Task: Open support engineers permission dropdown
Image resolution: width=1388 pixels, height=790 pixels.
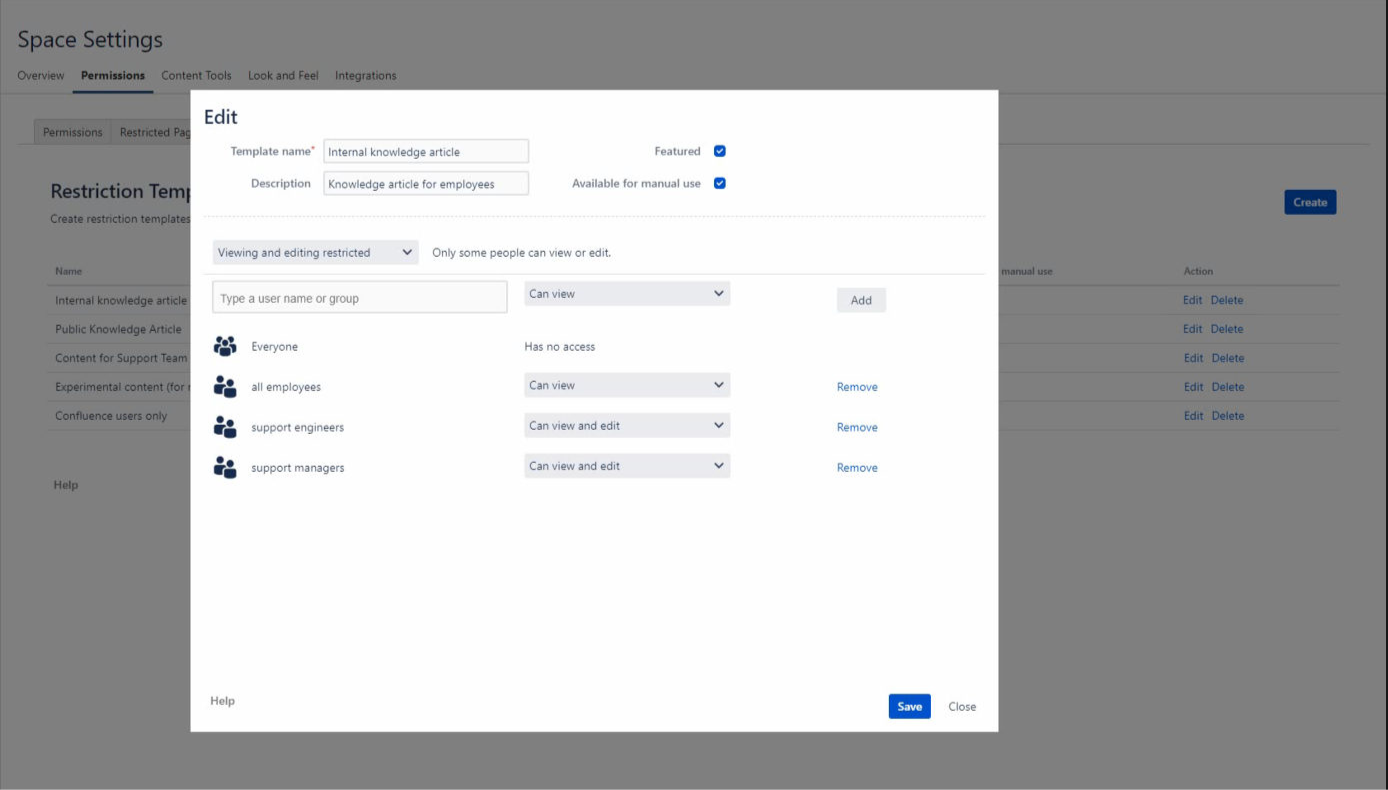Action: 627,425
